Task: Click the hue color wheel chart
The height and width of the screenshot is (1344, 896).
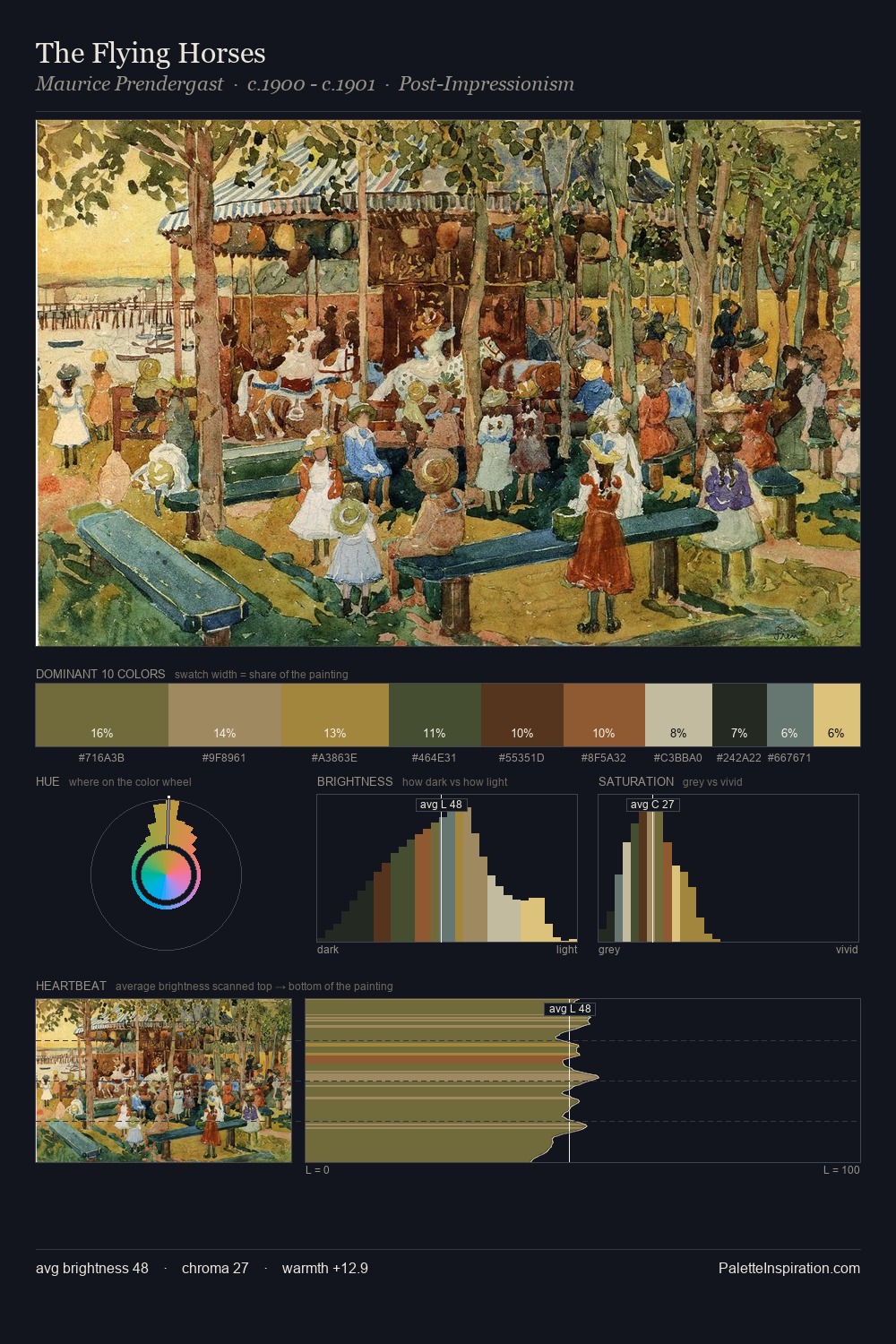Action: [x=166, y=874]
